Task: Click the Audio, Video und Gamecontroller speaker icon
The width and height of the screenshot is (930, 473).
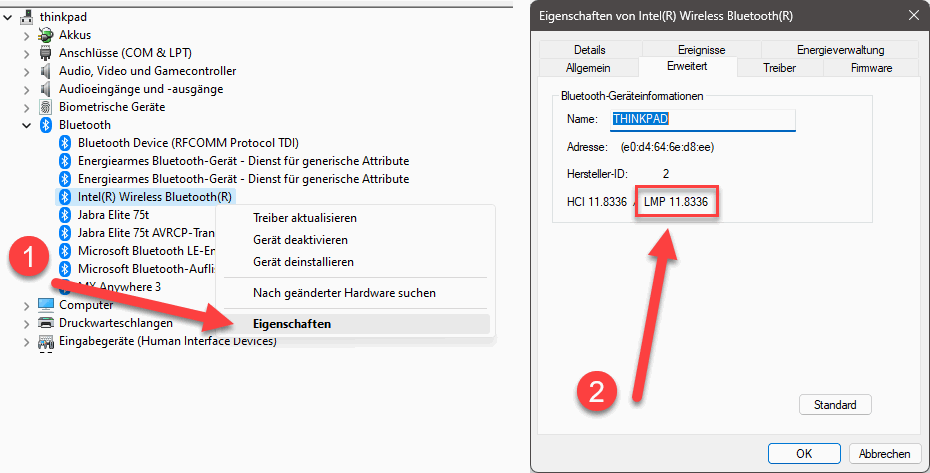Action: tap(46, 71)
